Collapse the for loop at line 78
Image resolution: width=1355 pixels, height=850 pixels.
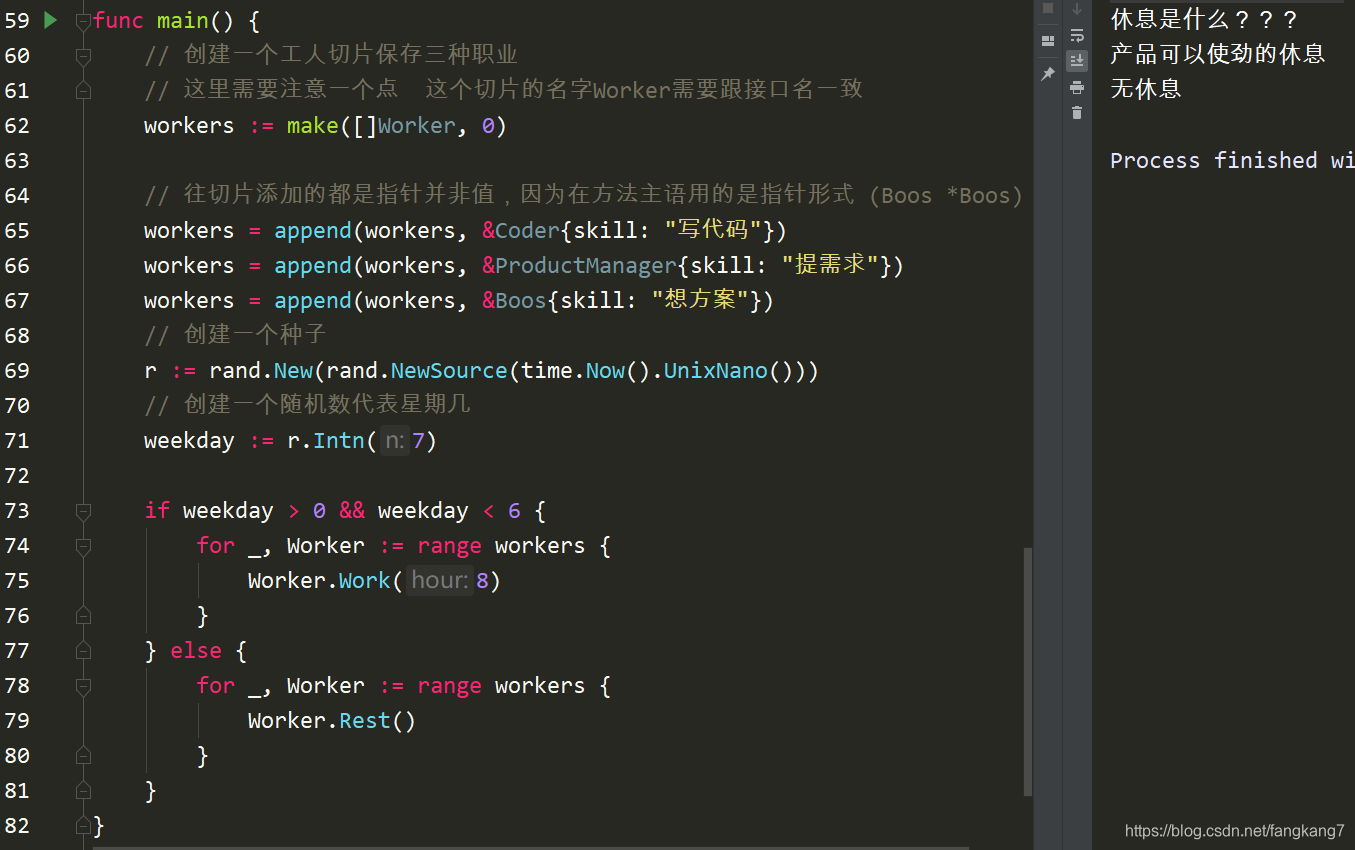pyautogui.click(x=84, y=686)
